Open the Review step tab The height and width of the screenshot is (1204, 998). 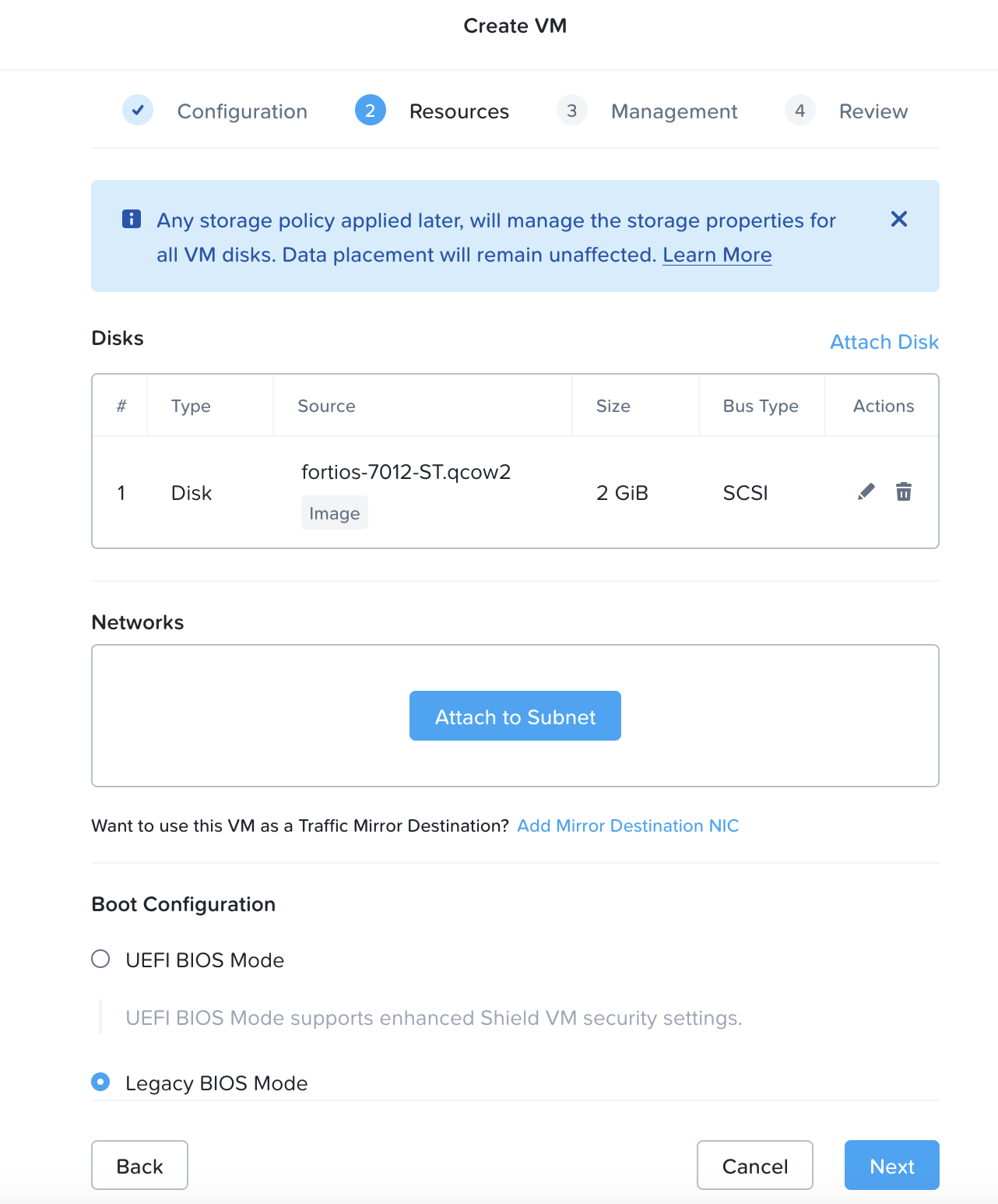point(873,111)
